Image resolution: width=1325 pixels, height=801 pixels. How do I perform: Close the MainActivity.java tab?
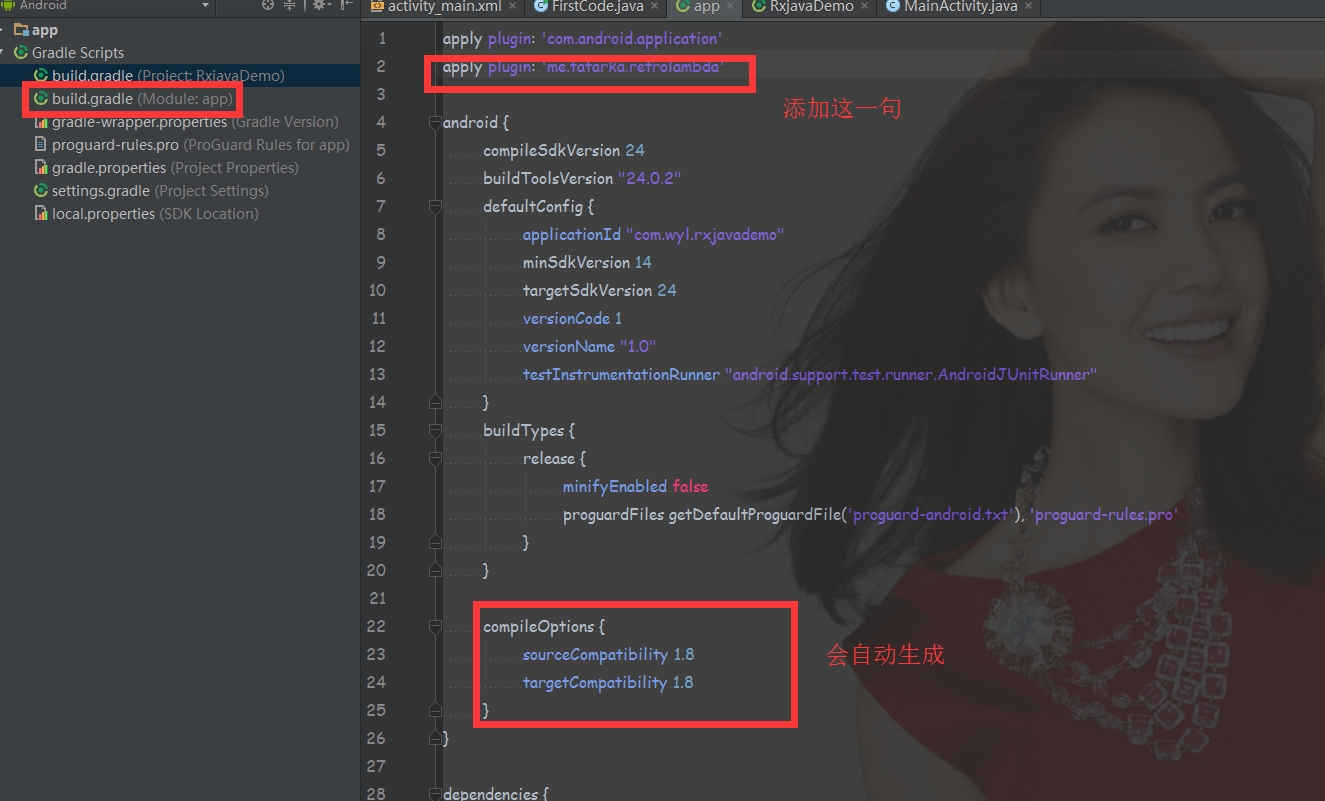1027,6
